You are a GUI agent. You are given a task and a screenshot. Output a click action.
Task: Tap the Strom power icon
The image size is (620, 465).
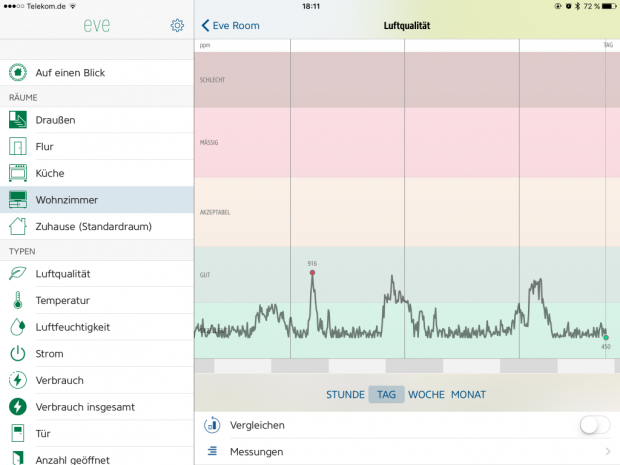pyautogui.click(x=18, y=353)
